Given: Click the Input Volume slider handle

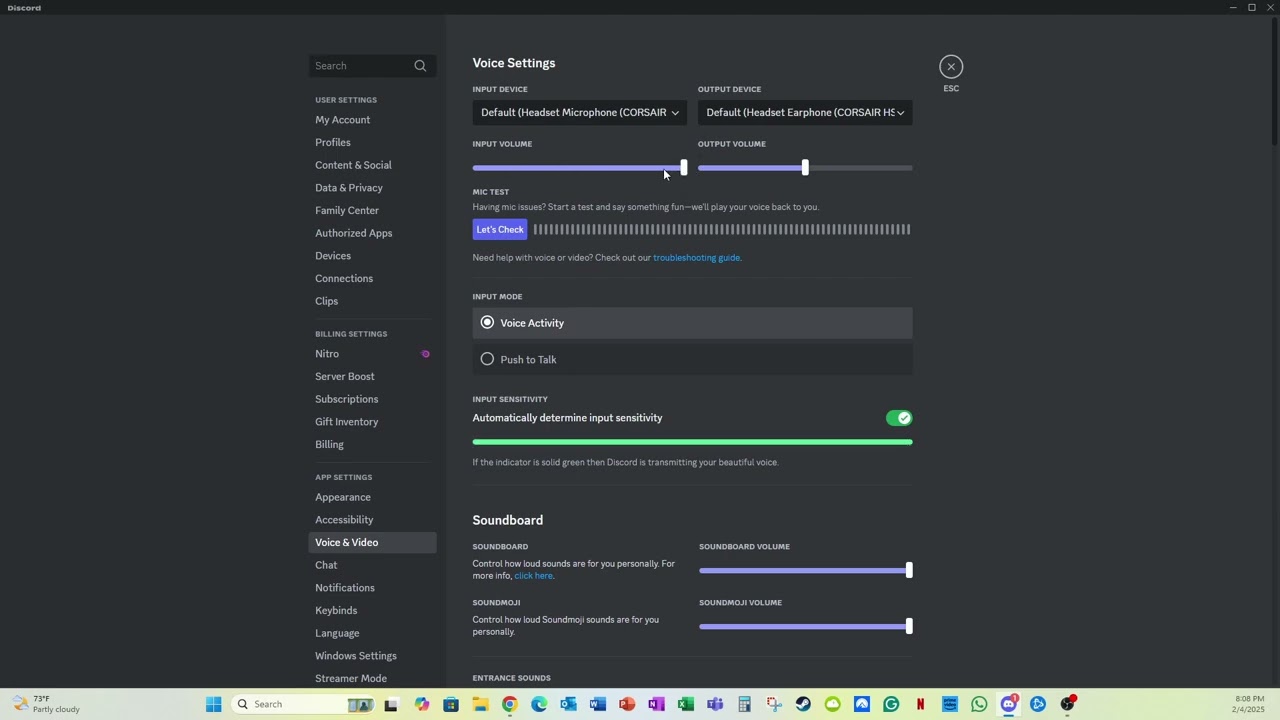Looking at the screenshot, I should click(684, 168).
